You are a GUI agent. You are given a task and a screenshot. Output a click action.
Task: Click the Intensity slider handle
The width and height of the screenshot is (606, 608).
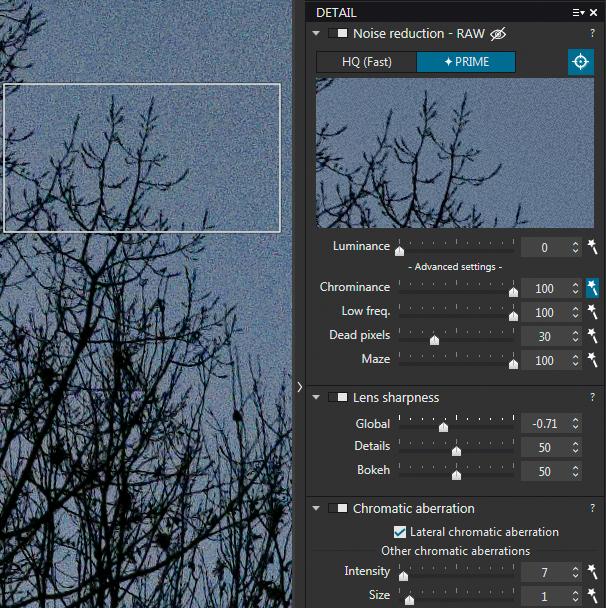click(x=403, y=576)
